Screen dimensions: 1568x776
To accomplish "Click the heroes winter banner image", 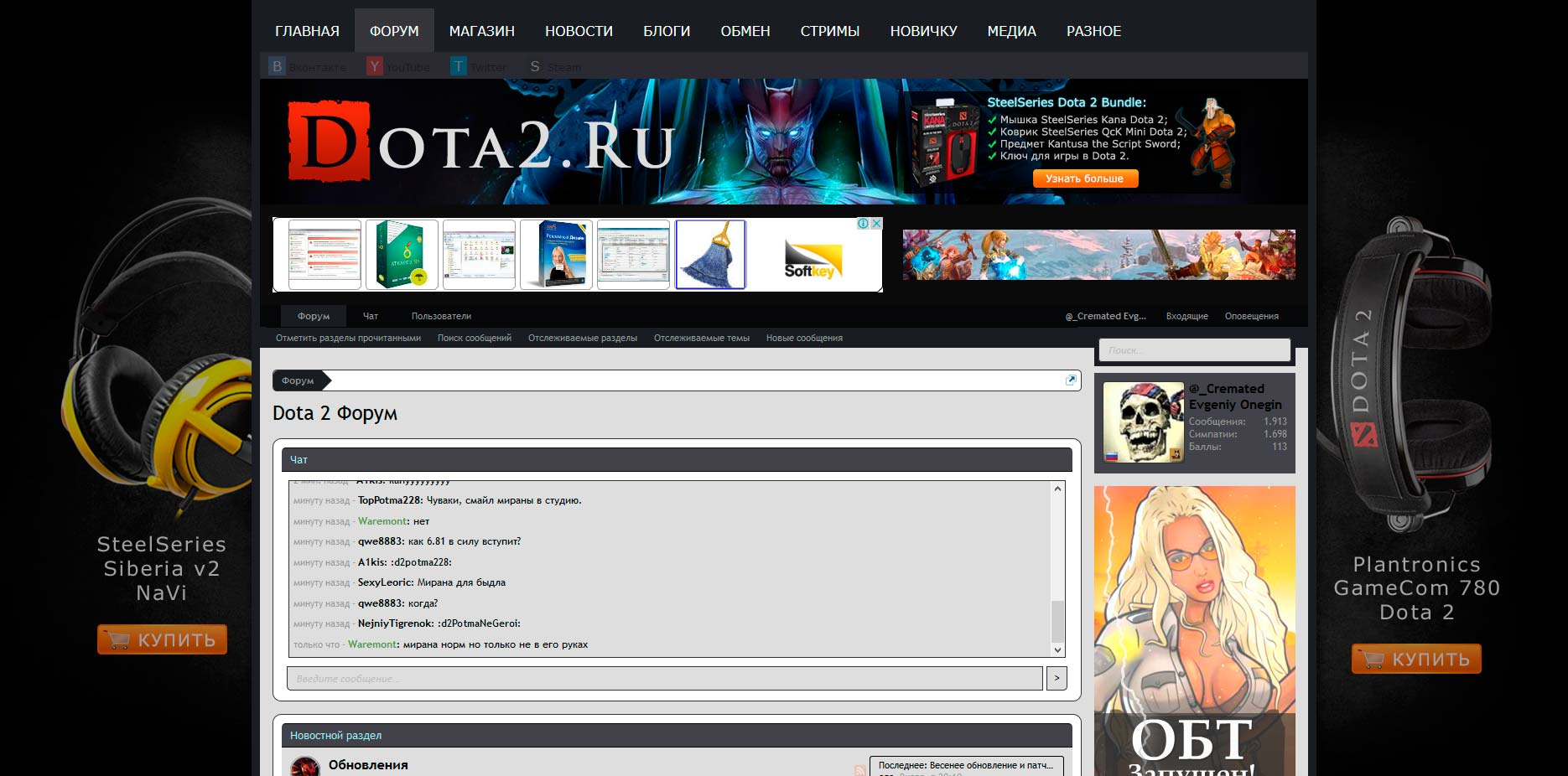I will click(x=1098, y=255).
